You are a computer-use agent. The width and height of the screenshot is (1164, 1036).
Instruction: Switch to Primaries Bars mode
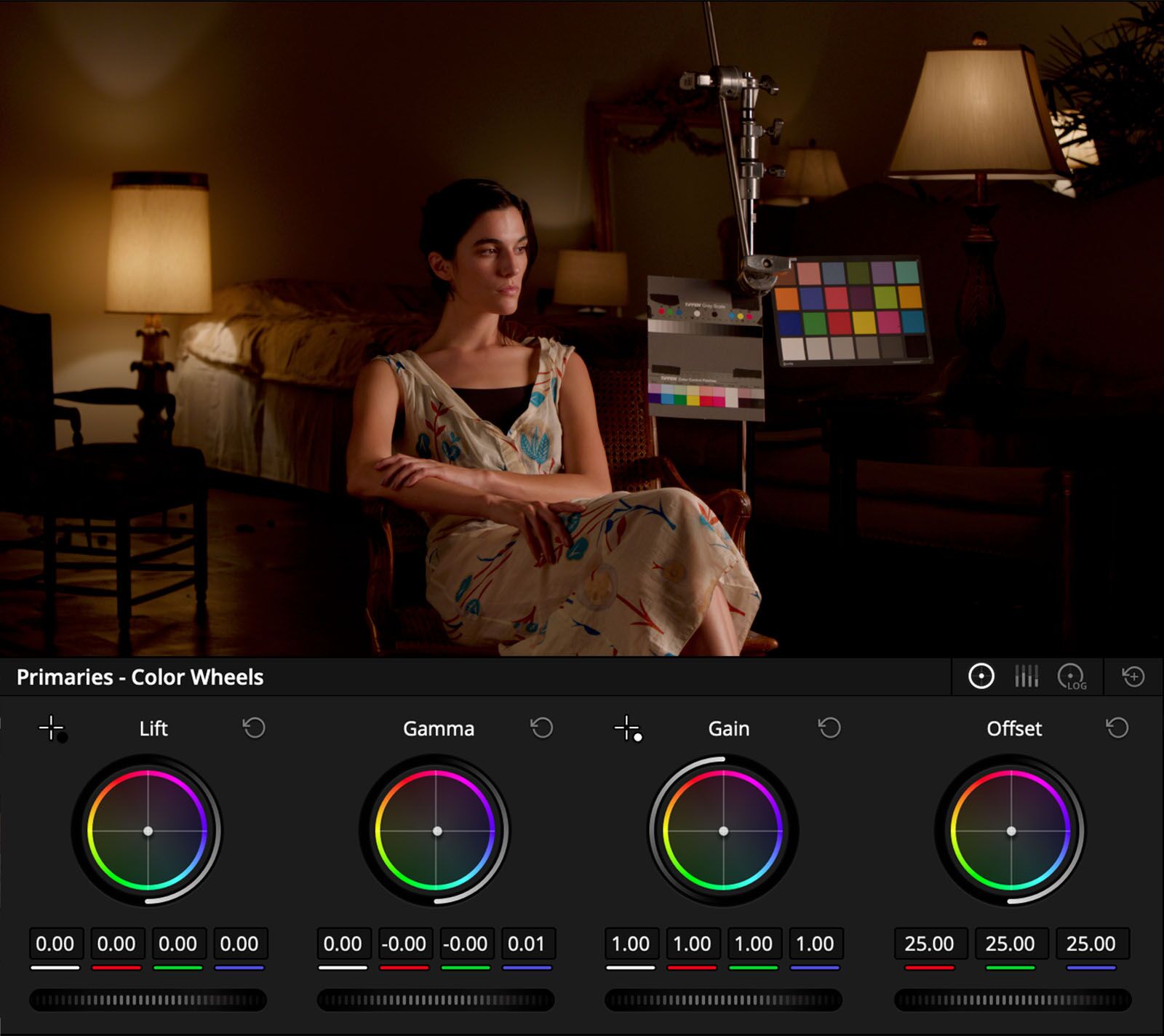pos(1027,676)
